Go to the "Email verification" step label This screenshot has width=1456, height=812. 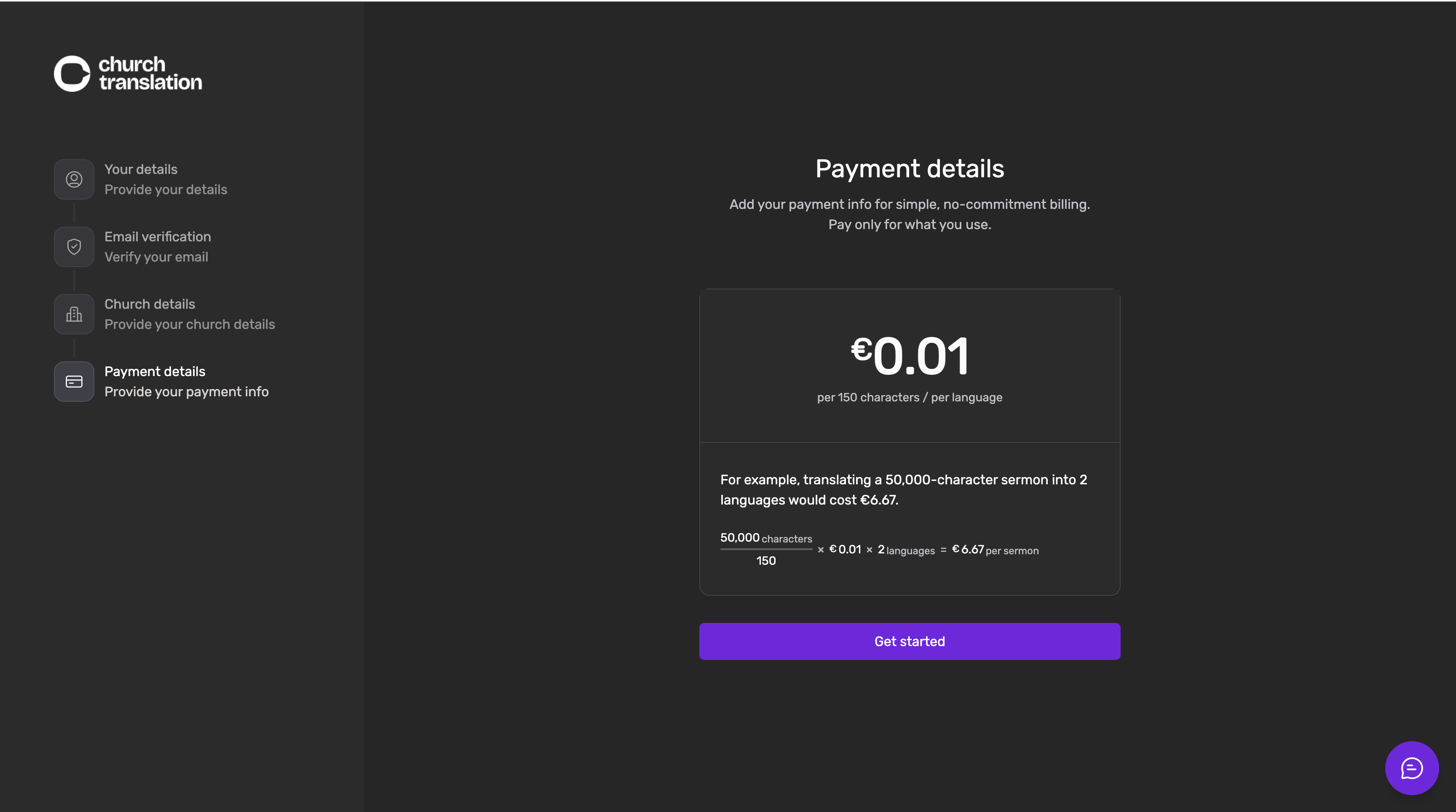(158, 236)
